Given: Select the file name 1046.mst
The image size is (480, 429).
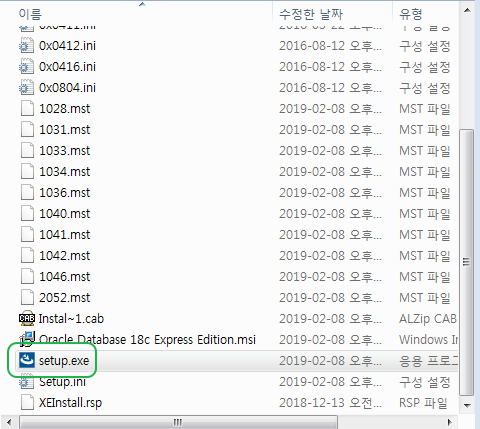Looking at the screenshot, I should (65, 277).
